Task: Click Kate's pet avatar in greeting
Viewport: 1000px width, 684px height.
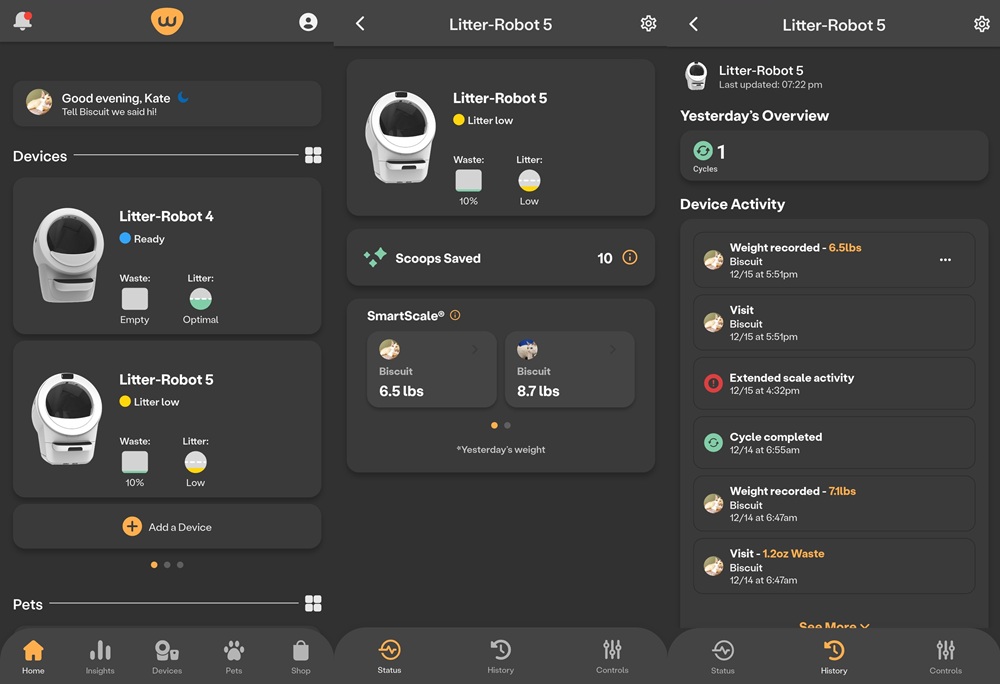Action: [39, 102]
